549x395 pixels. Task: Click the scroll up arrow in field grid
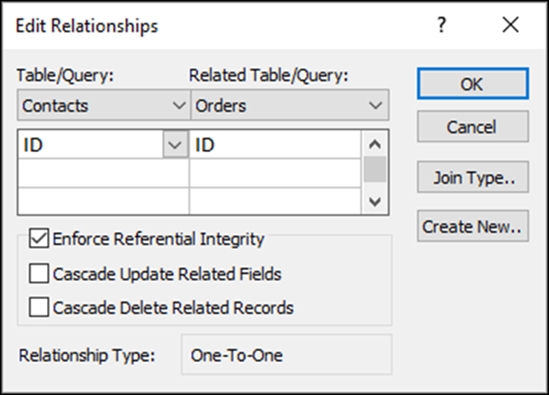click(375, 144)
